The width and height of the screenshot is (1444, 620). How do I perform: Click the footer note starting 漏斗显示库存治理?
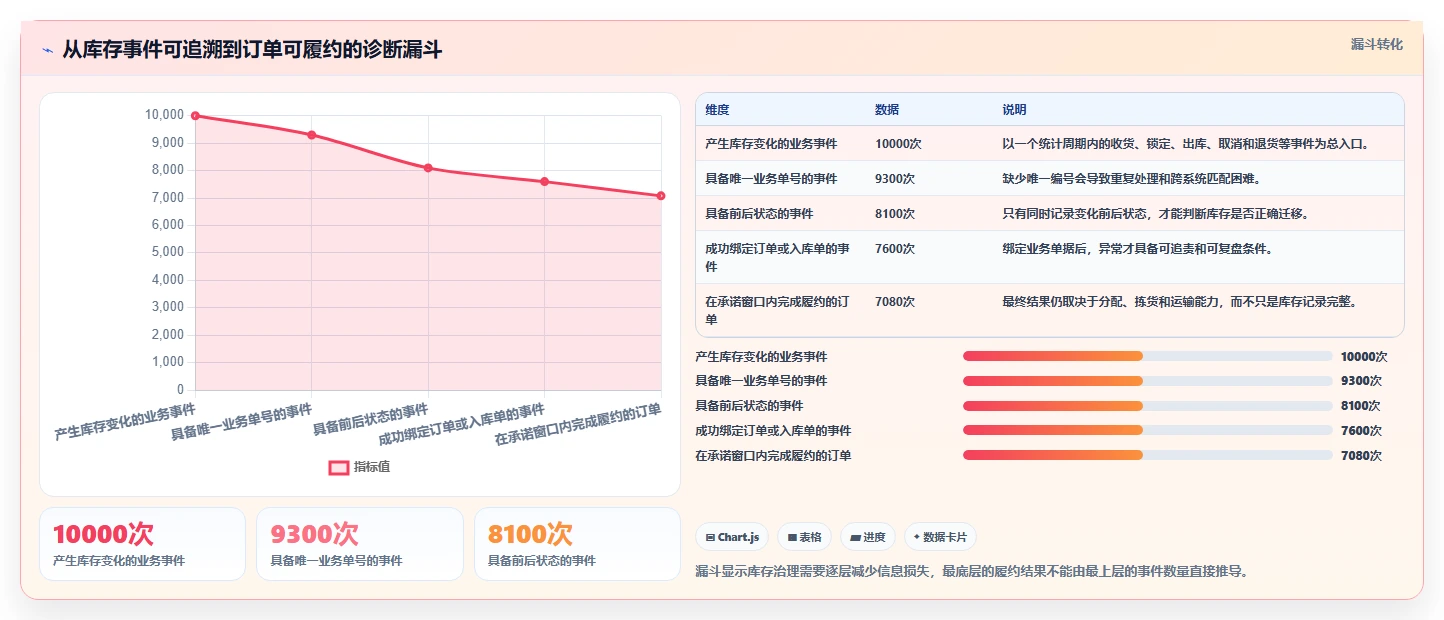coord(972,571)
